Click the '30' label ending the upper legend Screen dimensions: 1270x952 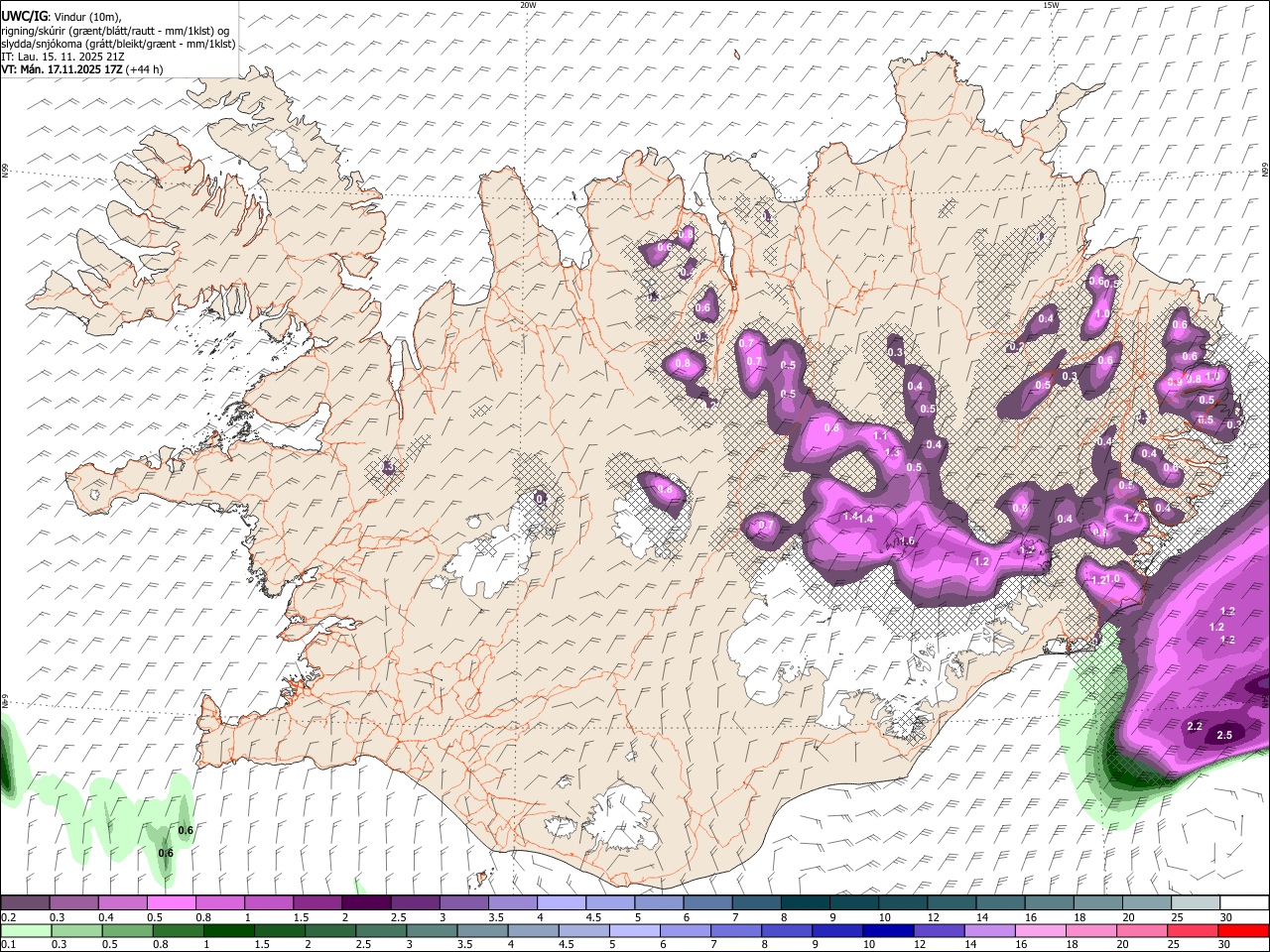(x=1226, y=917)
